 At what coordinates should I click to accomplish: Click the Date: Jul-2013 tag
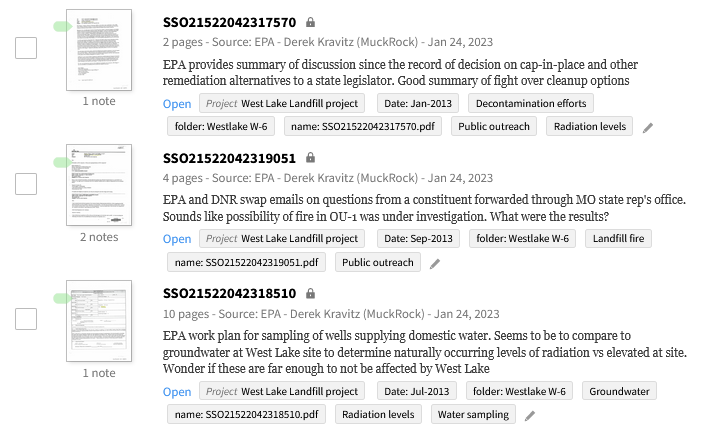pos(417,391)
